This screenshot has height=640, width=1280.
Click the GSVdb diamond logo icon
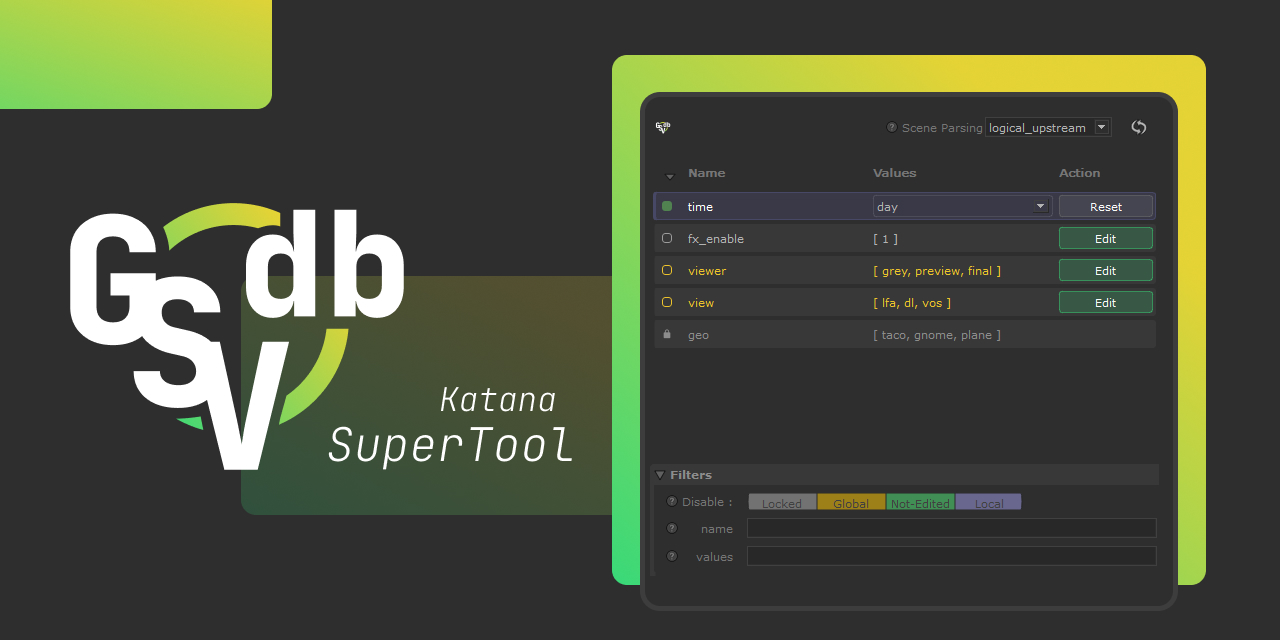(662, 127)
